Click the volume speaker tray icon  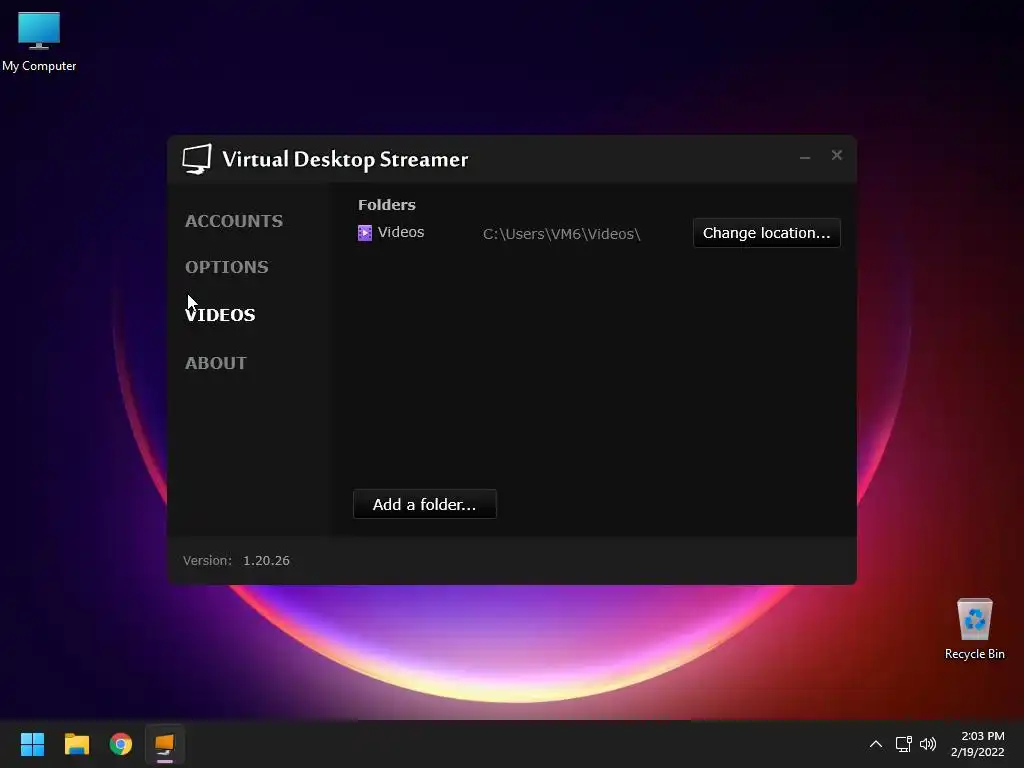pyautogui.click(x=927, y=744)
